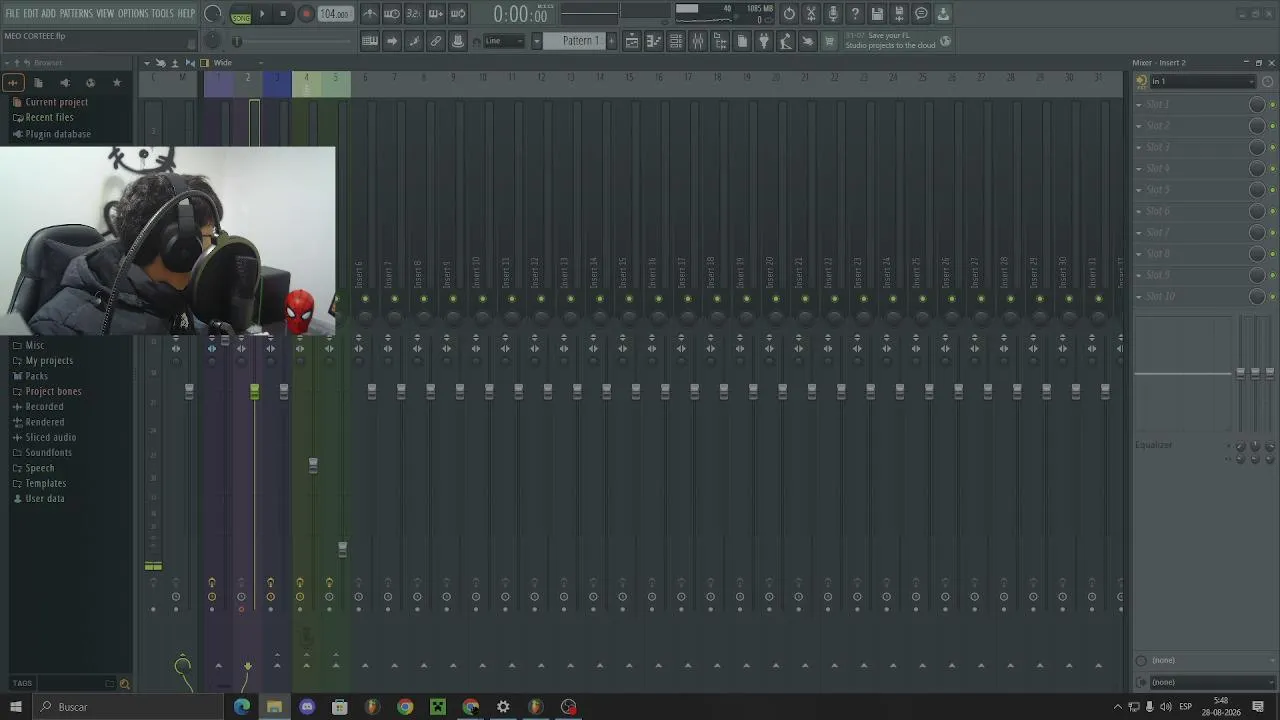Open the Channel rack view icon
The width and height of the screenshot is (1280, 720).
click(676, 41)
